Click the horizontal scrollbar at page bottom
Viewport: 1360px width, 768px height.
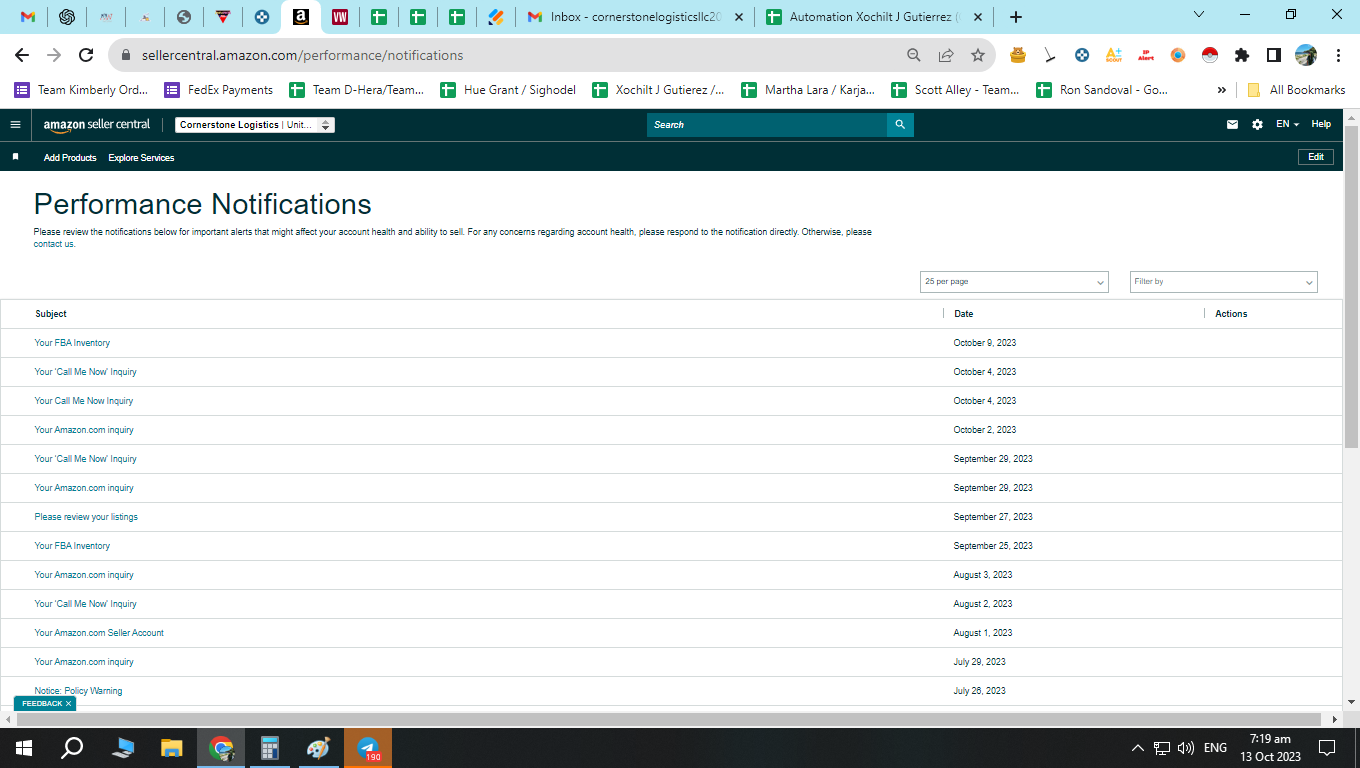coord(670,719)
